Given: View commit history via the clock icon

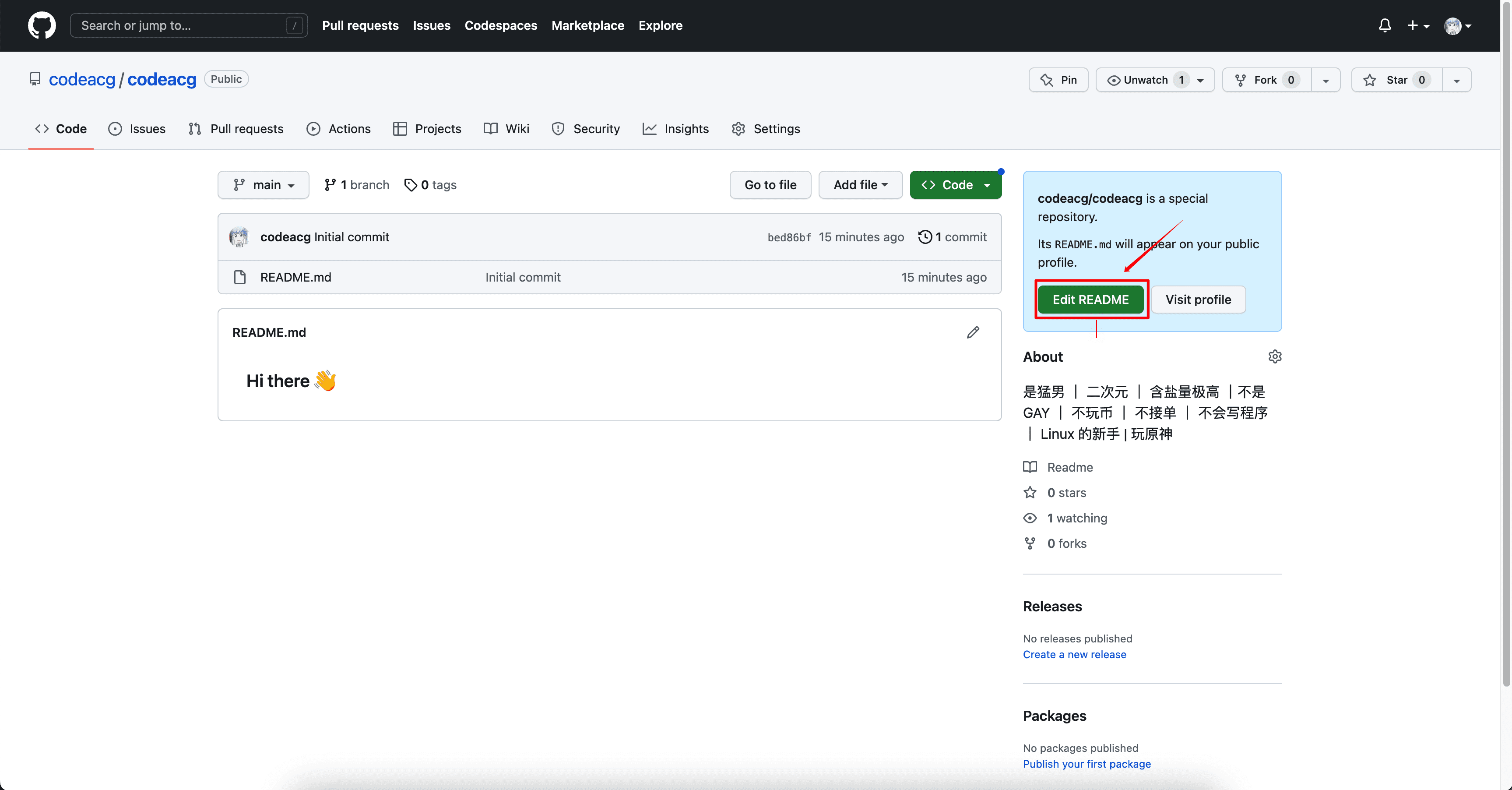Looking at the screenshot, I should [926, 237].
